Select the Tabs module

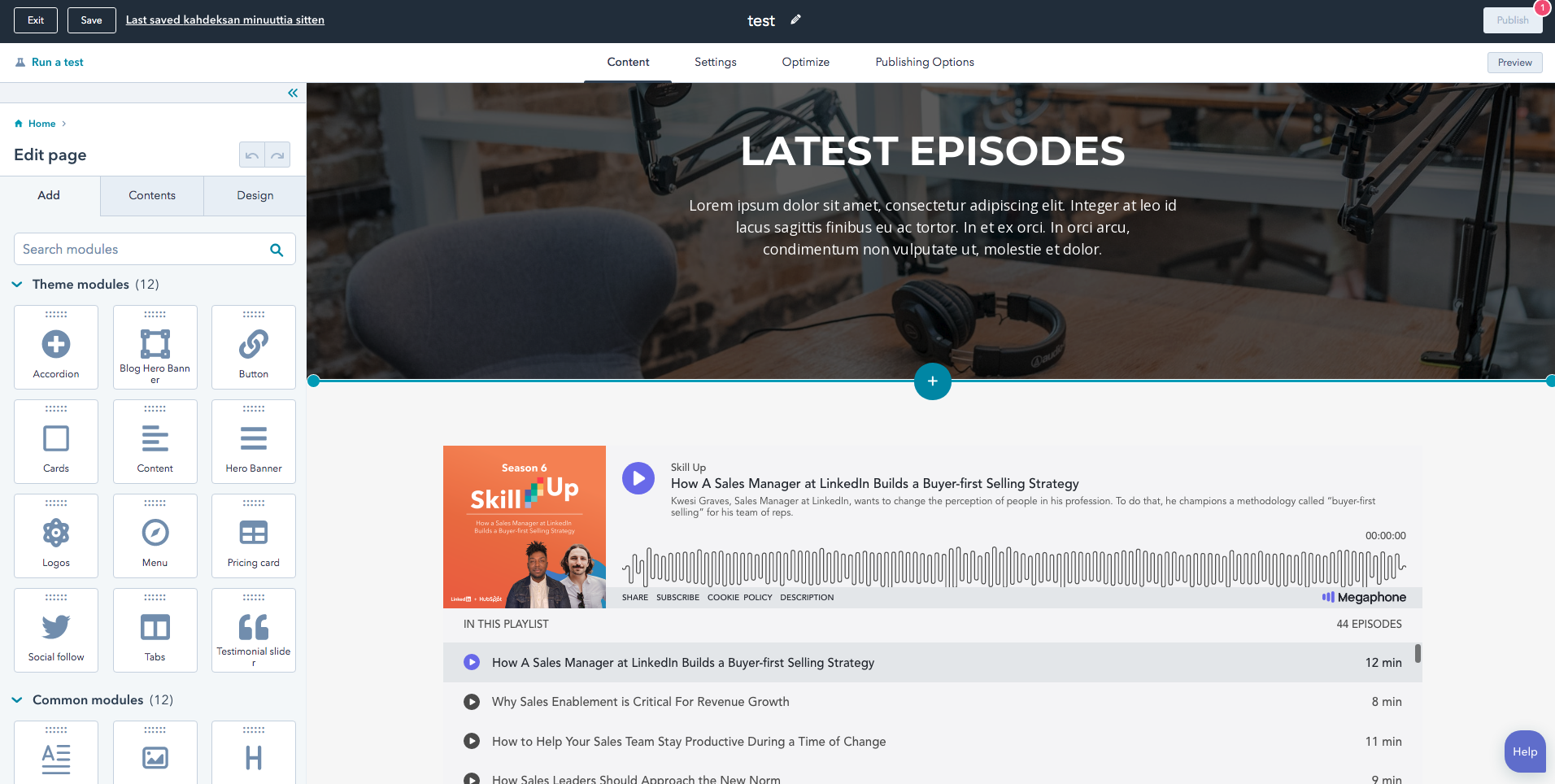point(155,630)
